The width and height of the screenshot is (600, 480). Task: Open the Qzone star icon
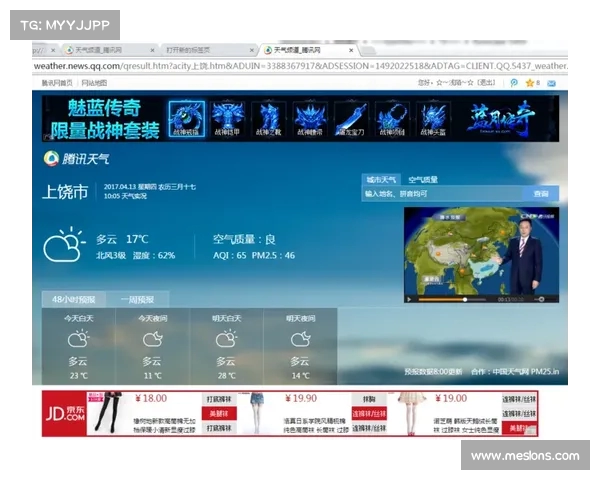pos(530,83)
